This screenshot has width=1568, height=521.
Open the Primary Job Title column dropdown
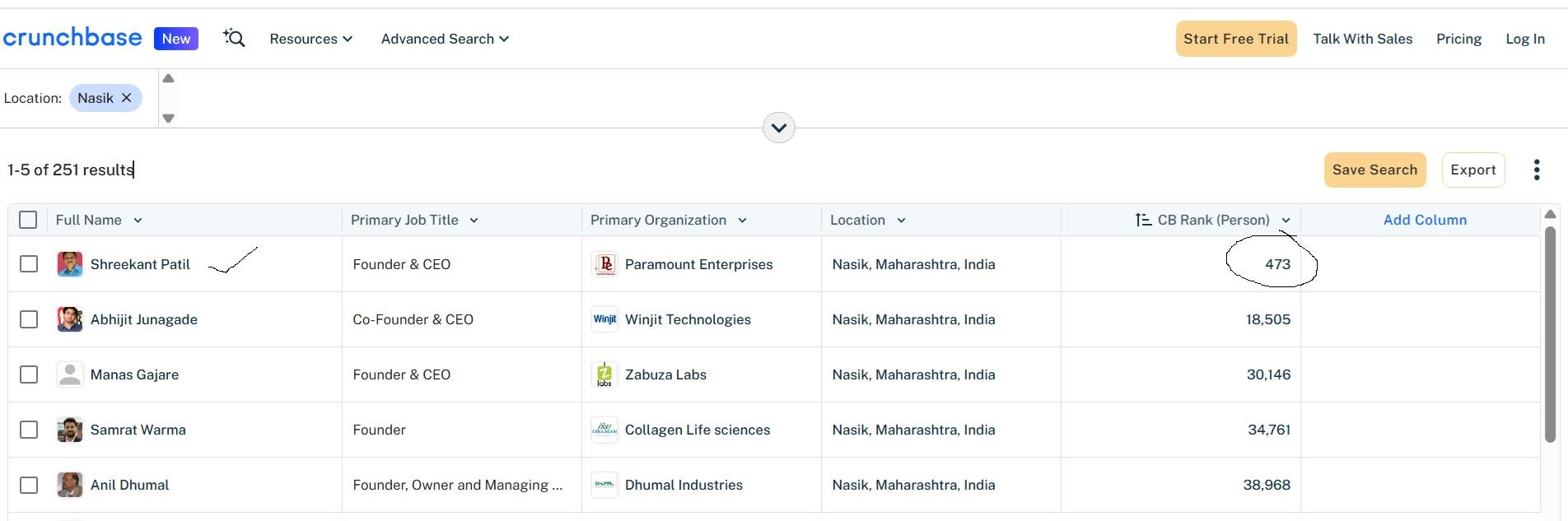click(x=474, y=221)
